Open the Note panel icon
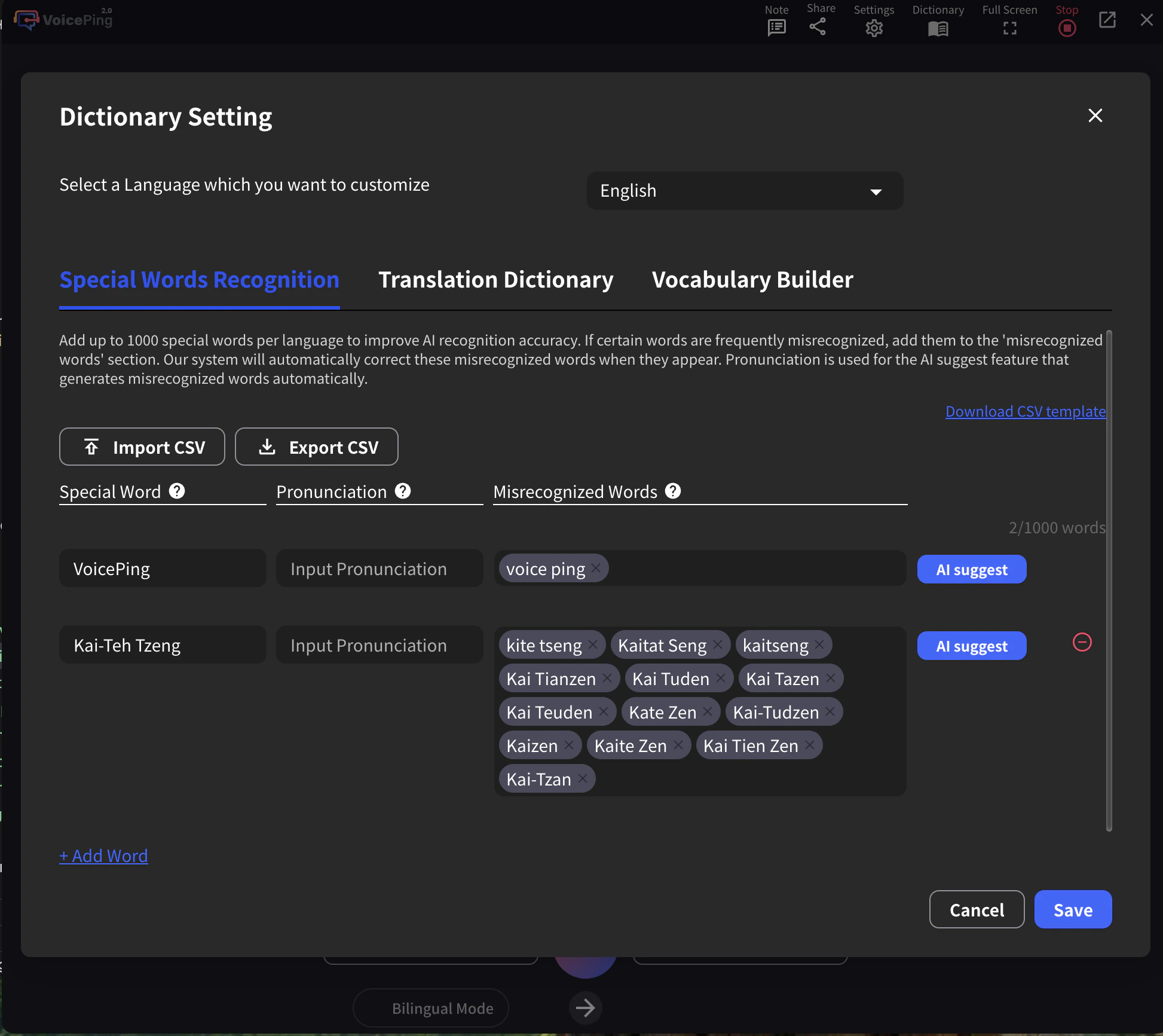Screen dimensions: 1163x1036 pos(776,27)
